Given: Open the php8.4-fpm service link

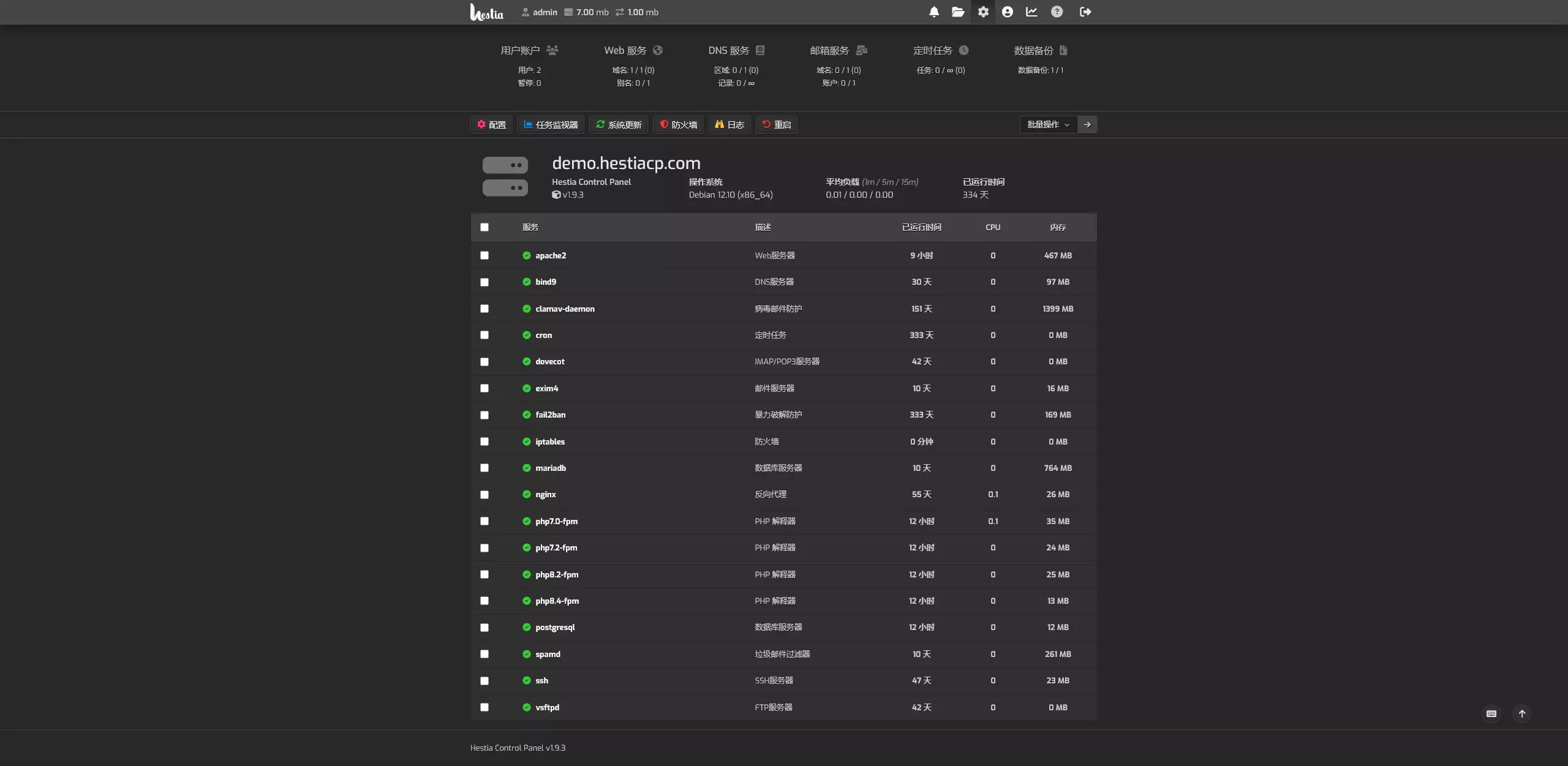Looking at the screenshot, I should pyautogui.click(x=557, y=601).
